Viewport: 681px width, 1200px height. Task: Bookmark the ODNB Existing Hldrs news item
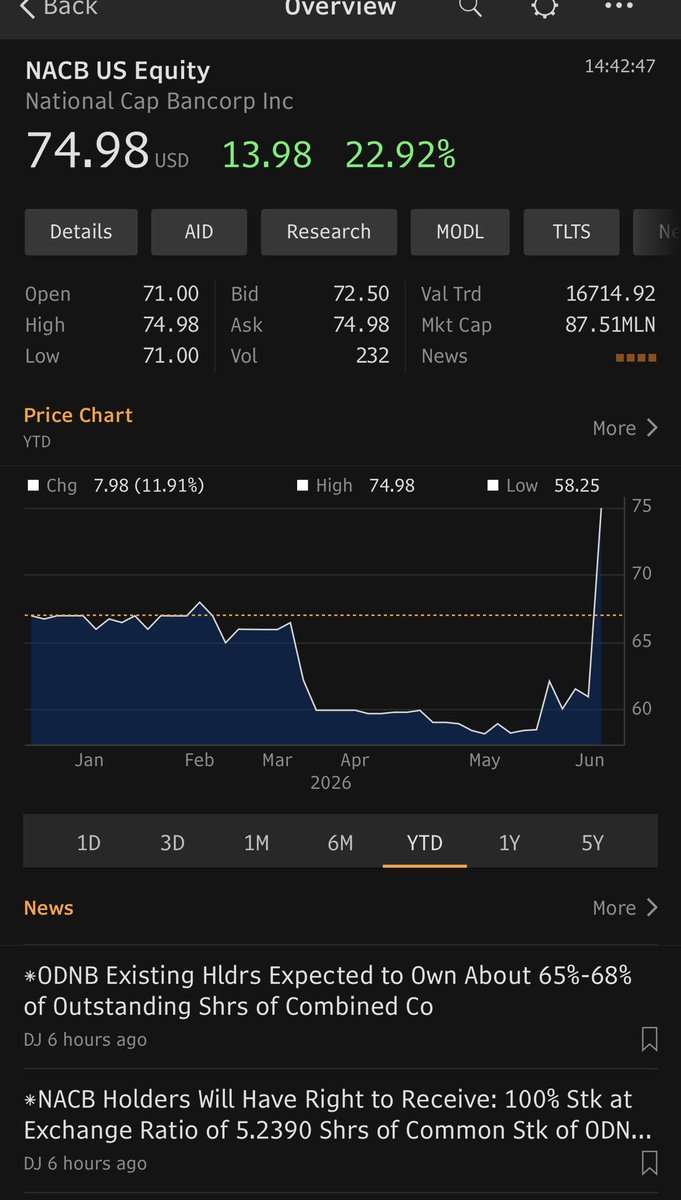coord(649,1040)
